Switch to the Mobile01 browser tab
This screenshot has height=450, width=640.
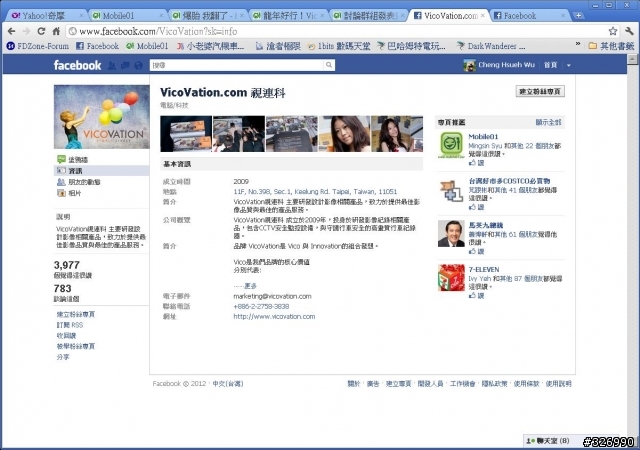point(126,16)
